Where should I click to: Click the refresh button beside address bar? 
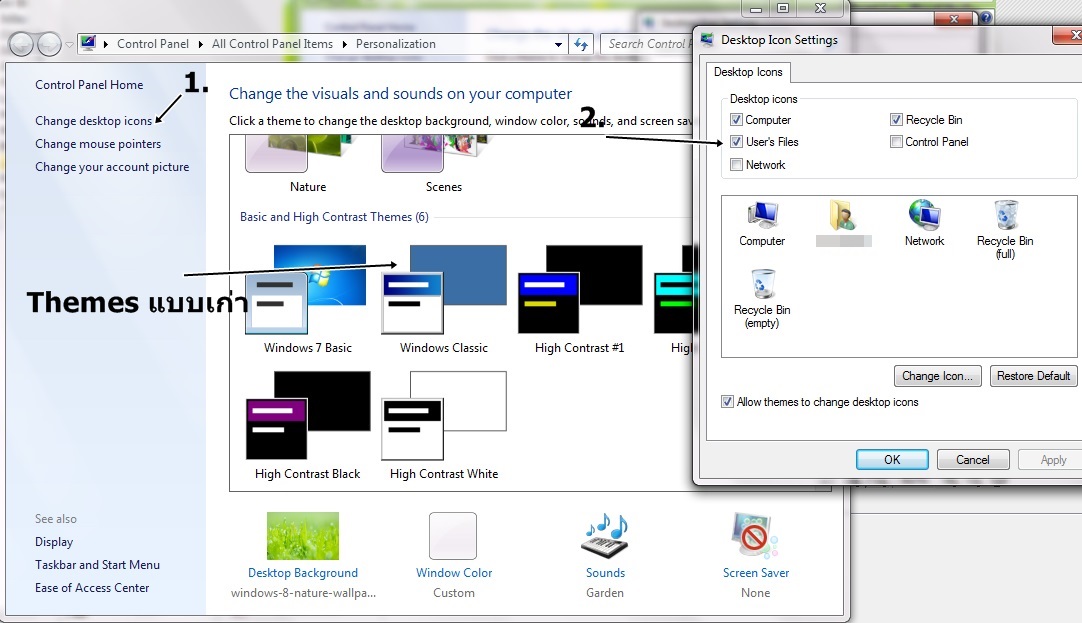581,44
